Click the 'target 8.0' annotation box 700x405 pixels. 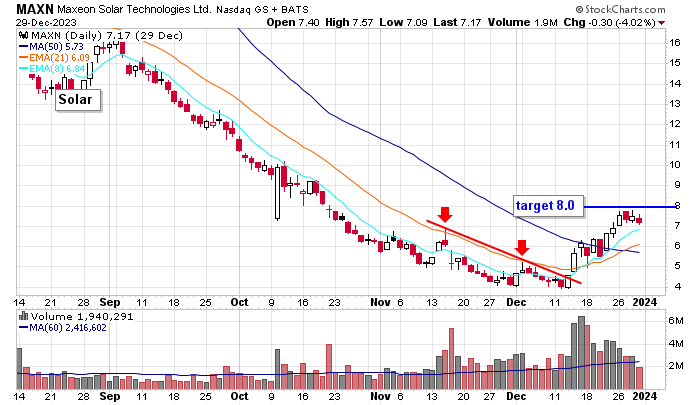tap(548, 206)
